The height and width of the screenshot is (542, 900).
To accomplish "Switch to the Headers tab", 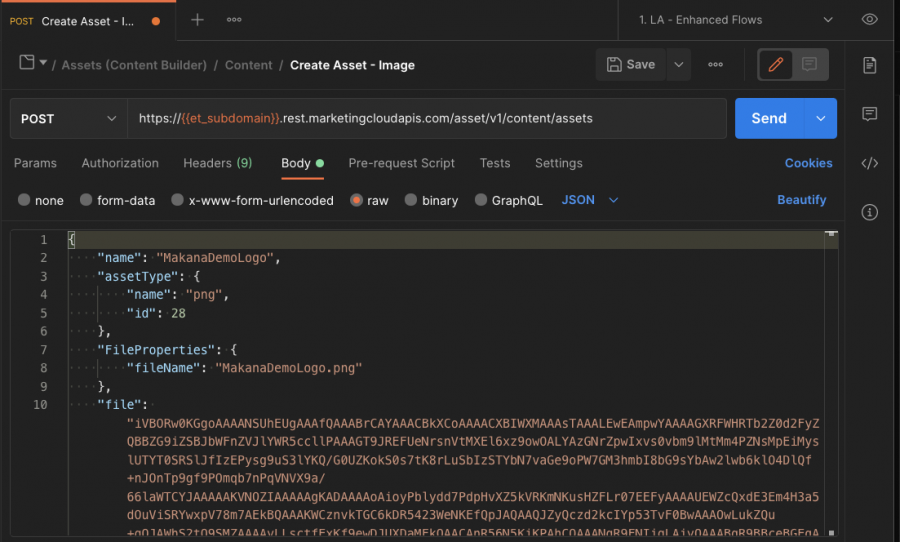I will pos(218,163).
